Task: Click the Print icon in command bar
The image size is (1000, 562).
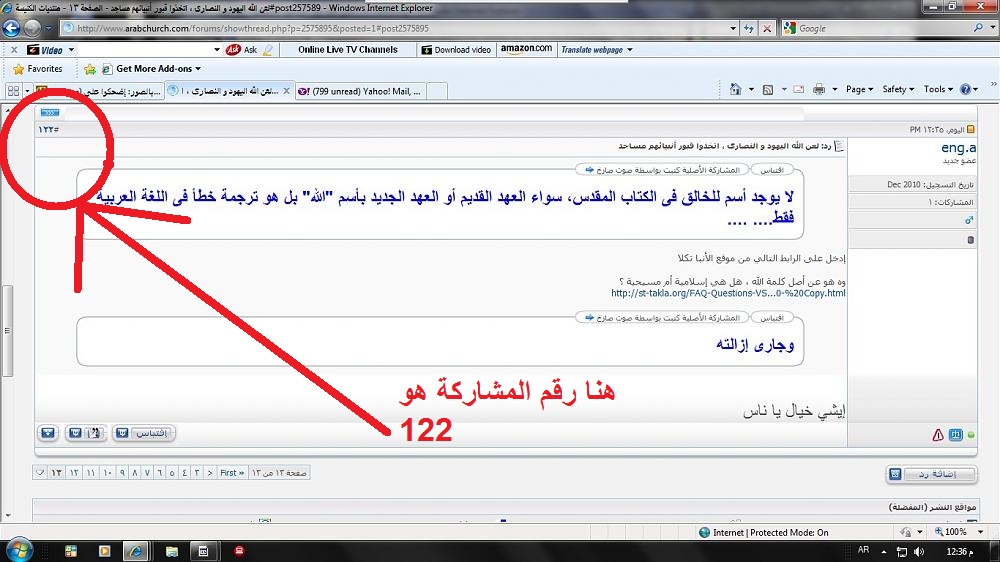Action: (x=819, y=89)
